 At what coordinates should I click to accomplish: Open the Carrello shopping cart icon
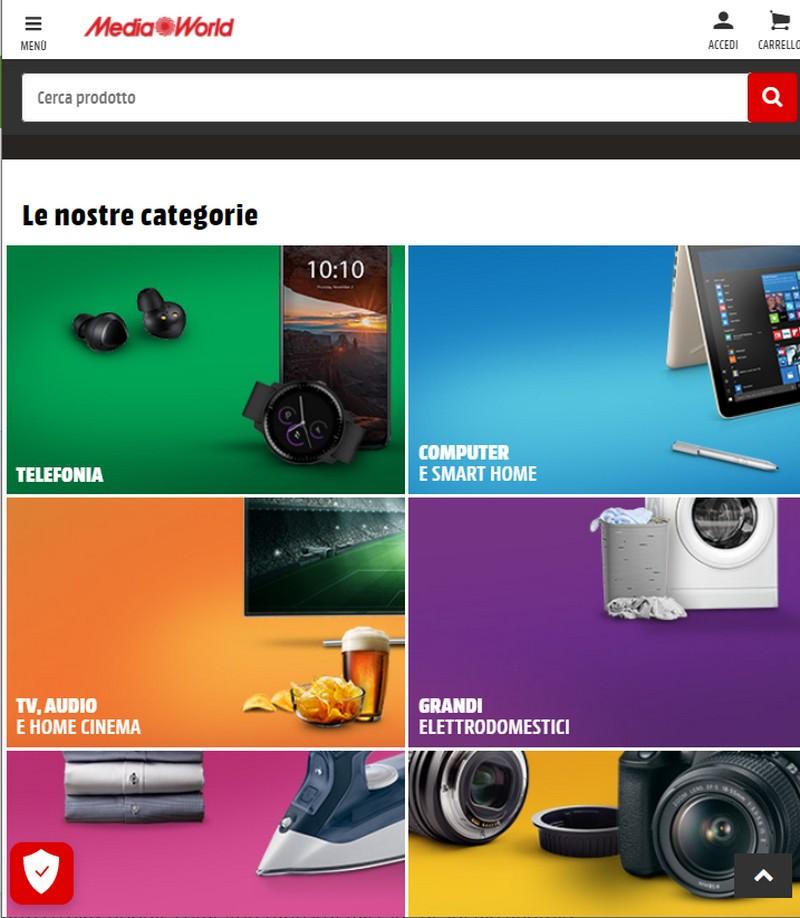point(780,21)
